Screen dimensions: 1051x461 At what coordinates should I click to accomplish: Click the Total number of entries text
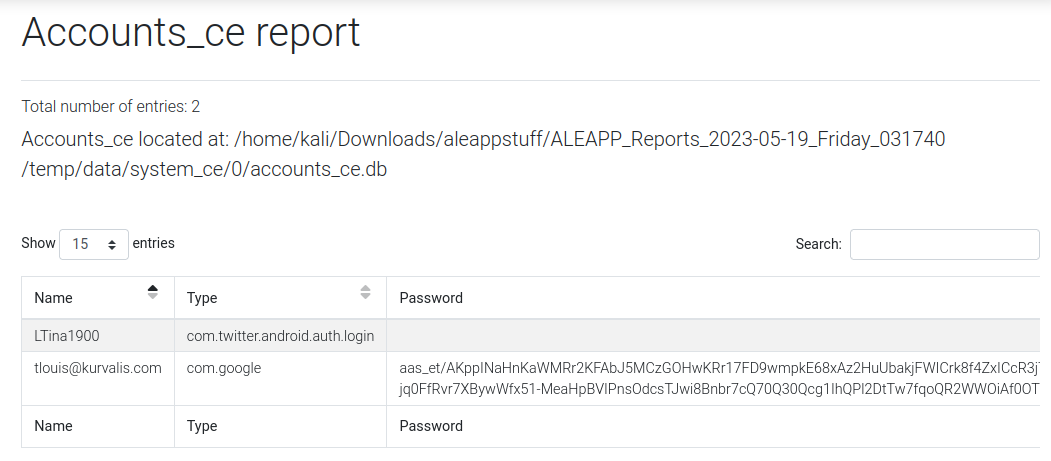tap(111, 106)
